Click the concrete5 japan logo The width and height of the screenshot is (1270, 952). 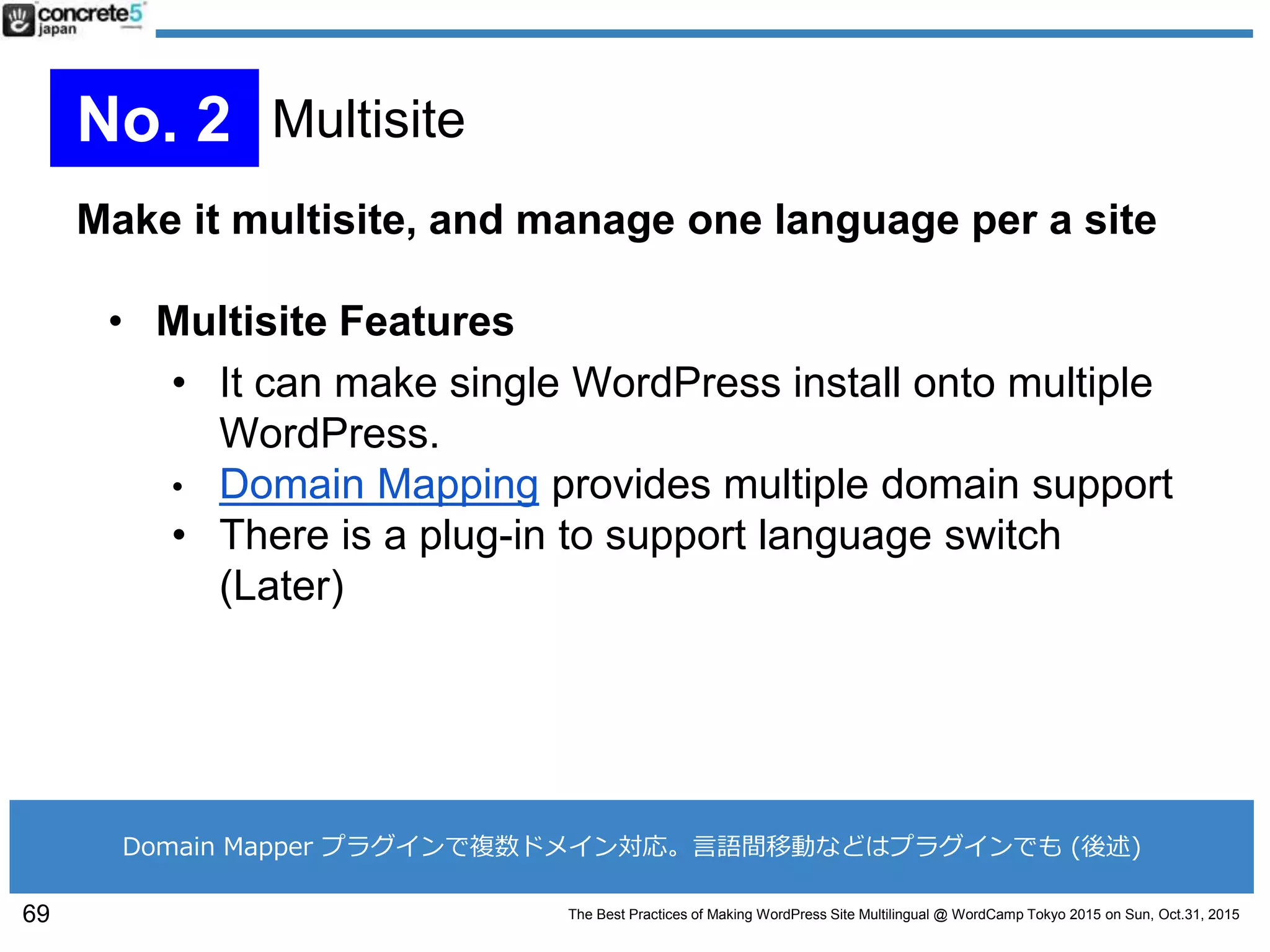click(x=73, y=20)
